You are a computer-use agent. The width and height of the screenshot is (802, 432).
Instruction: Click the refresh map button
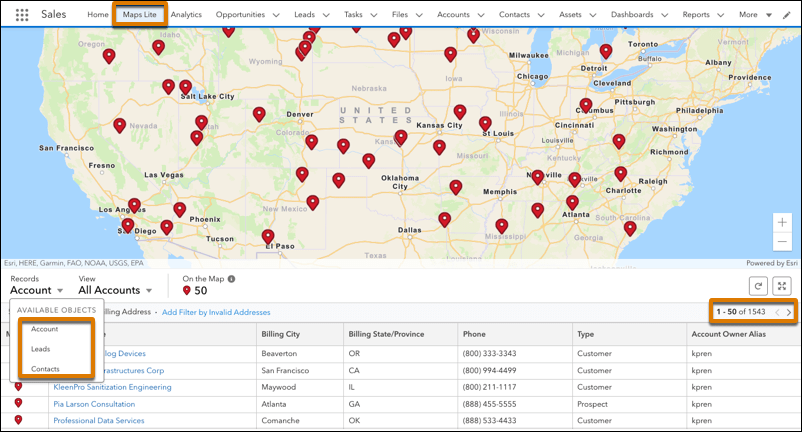(758, 286)
